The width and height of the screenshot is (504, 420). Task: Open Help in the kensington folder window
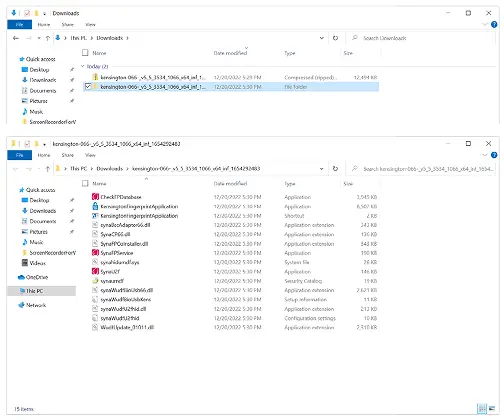[494, 155]
